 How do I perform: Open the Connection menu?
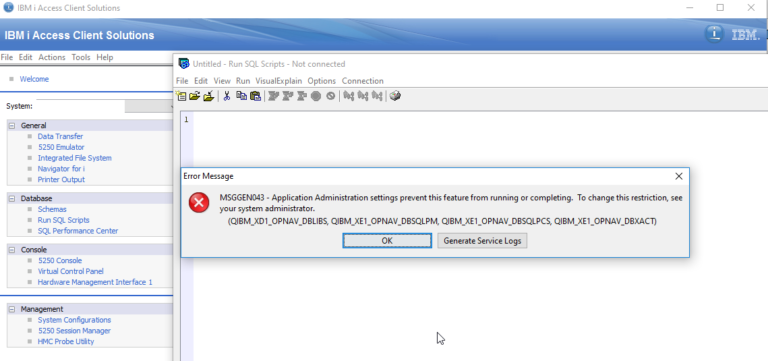coord(362,81)
